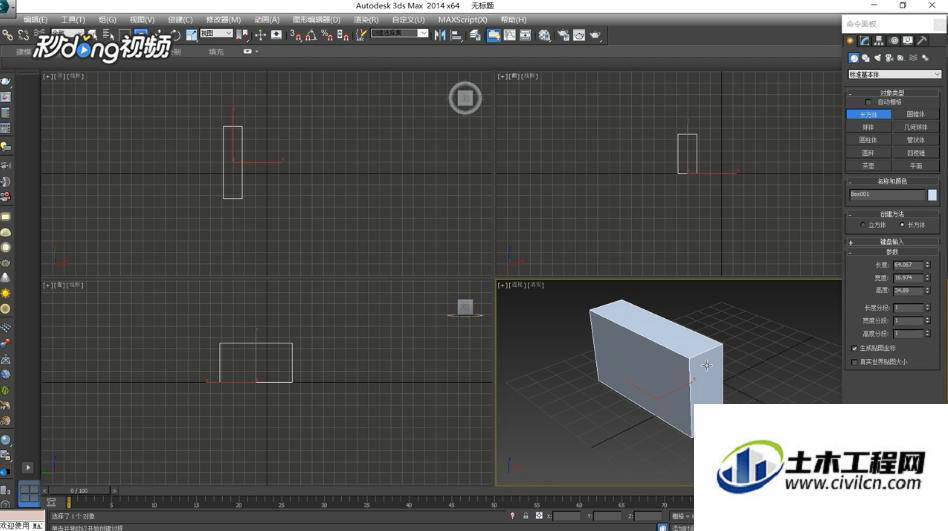Open the Group (G) menu
This screenshot has width=948, height=531.
point(107,20)
